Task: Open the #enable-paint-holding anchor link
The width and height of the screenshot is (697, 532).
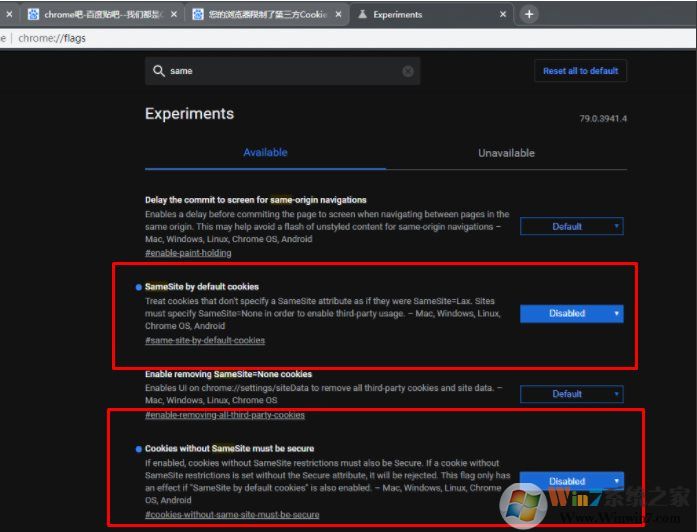Action: click(190, 253)
